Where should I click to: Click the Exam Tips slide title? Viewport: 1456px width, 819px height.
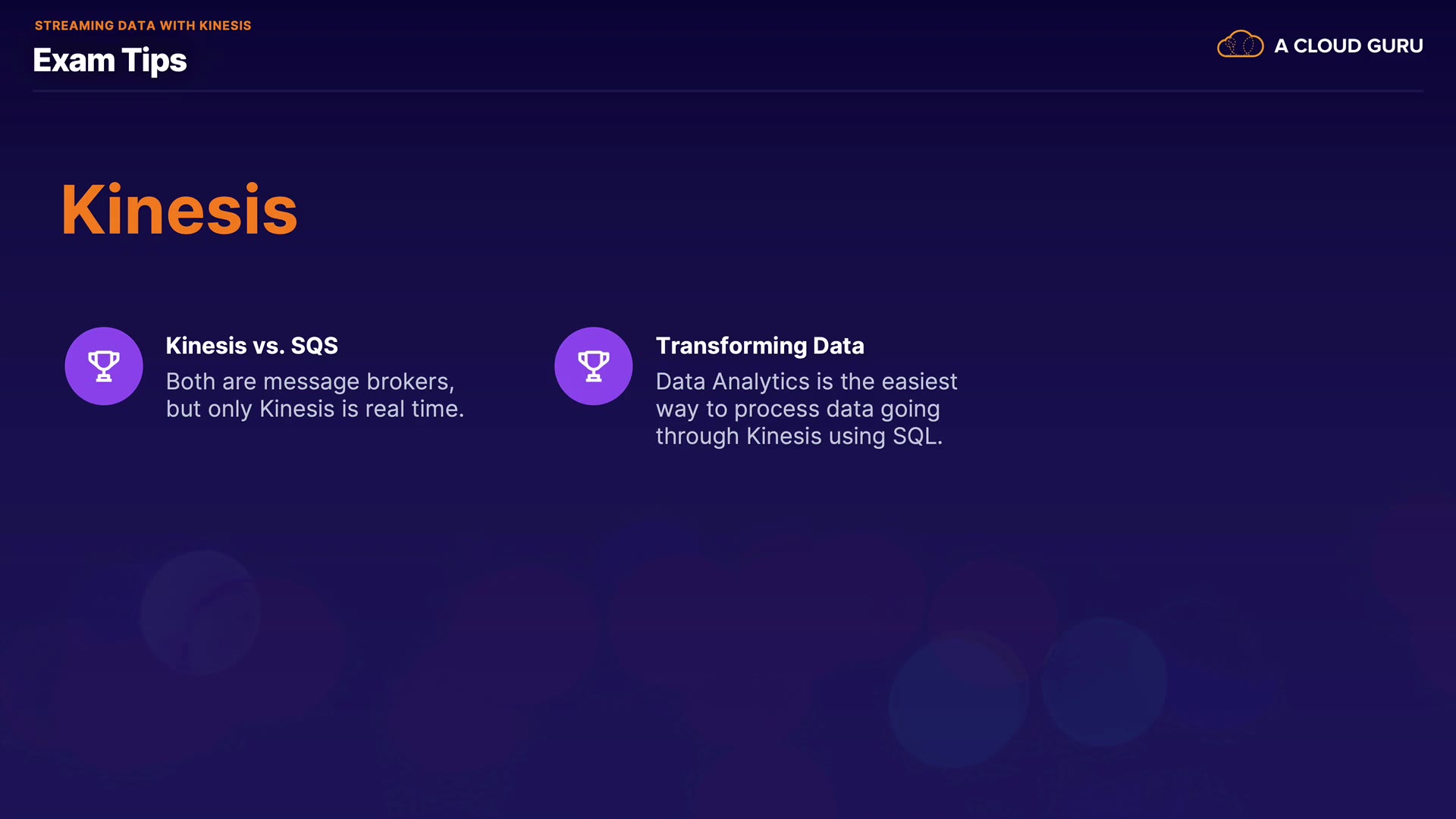pos(110,61)
